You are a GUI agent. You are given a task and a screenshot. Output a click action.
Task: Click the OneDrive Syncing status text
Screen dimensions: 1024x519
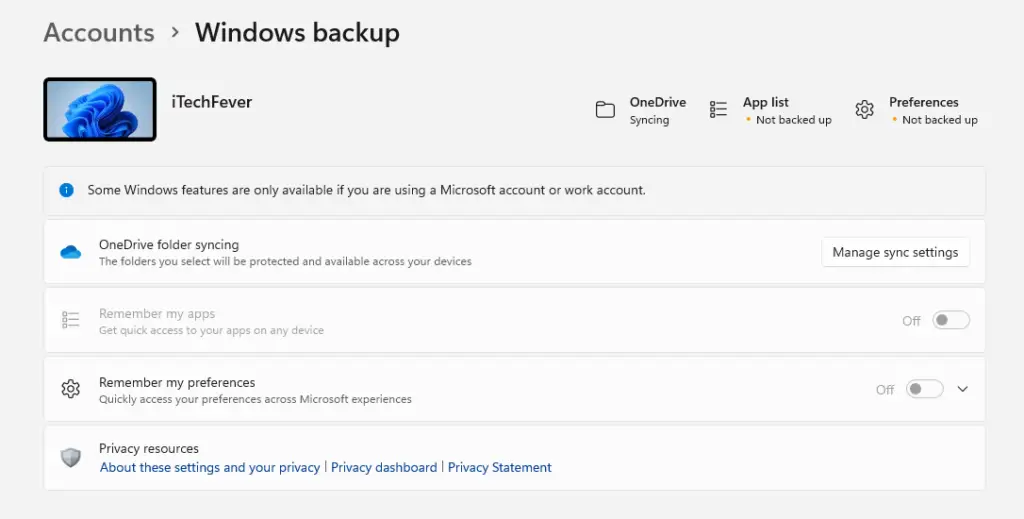(649, 120)
